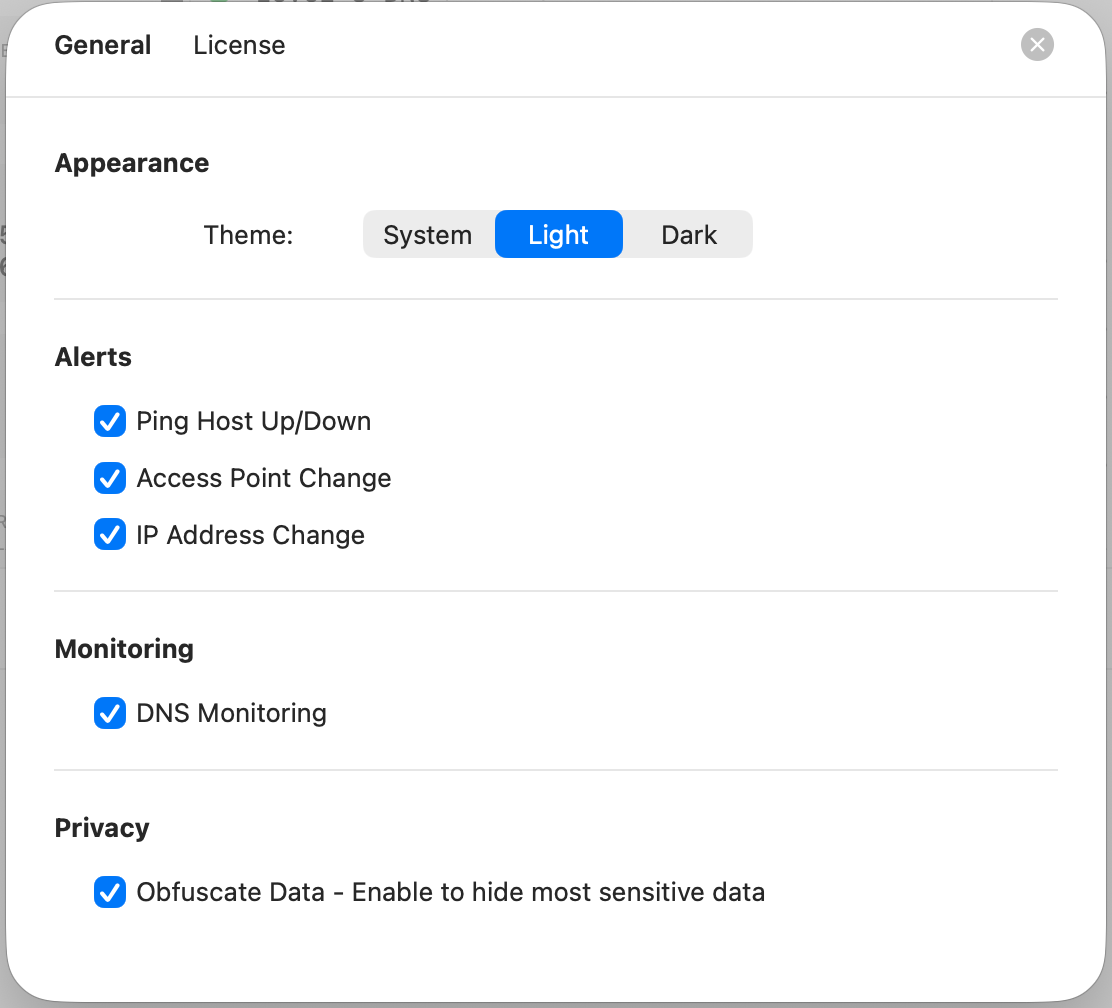Uncheck the Obfuscate Data checkbox
The width and height of the screenshot is (1112, 1008).
coord(109,892)
